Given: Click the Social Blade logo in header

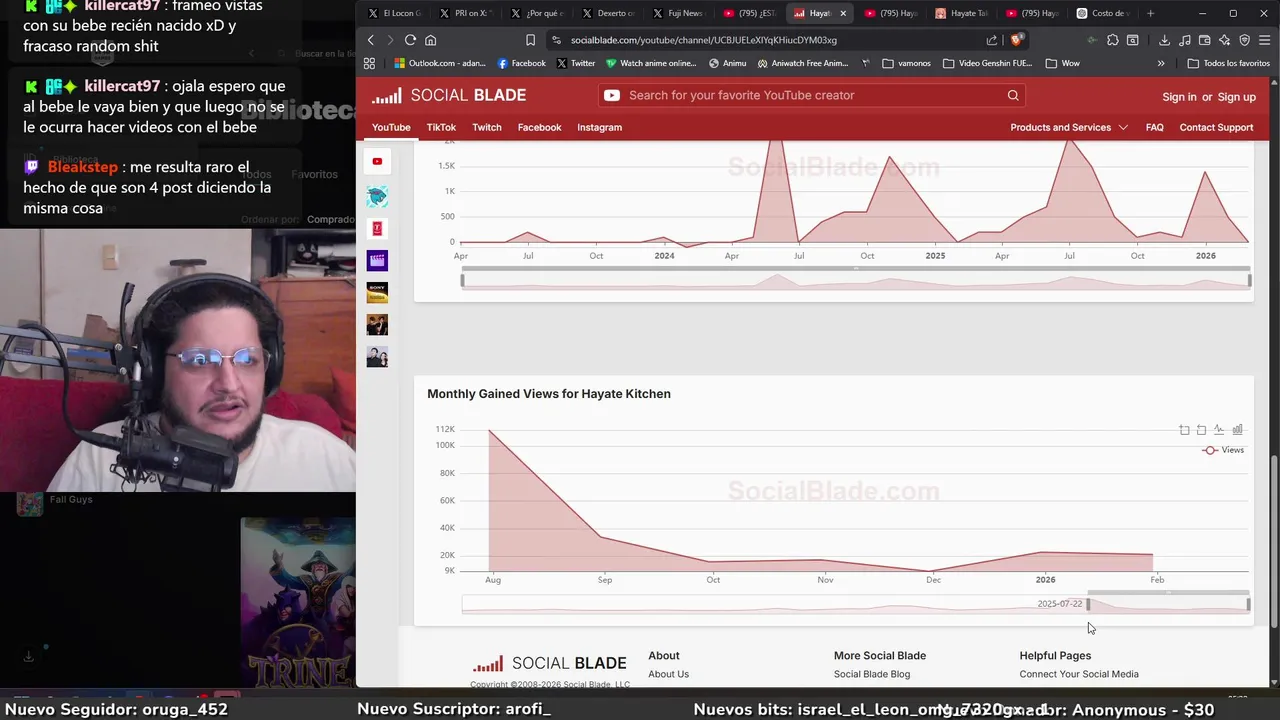Looking at the screenshot, I should pyautogui.click(x=449, y=96).
